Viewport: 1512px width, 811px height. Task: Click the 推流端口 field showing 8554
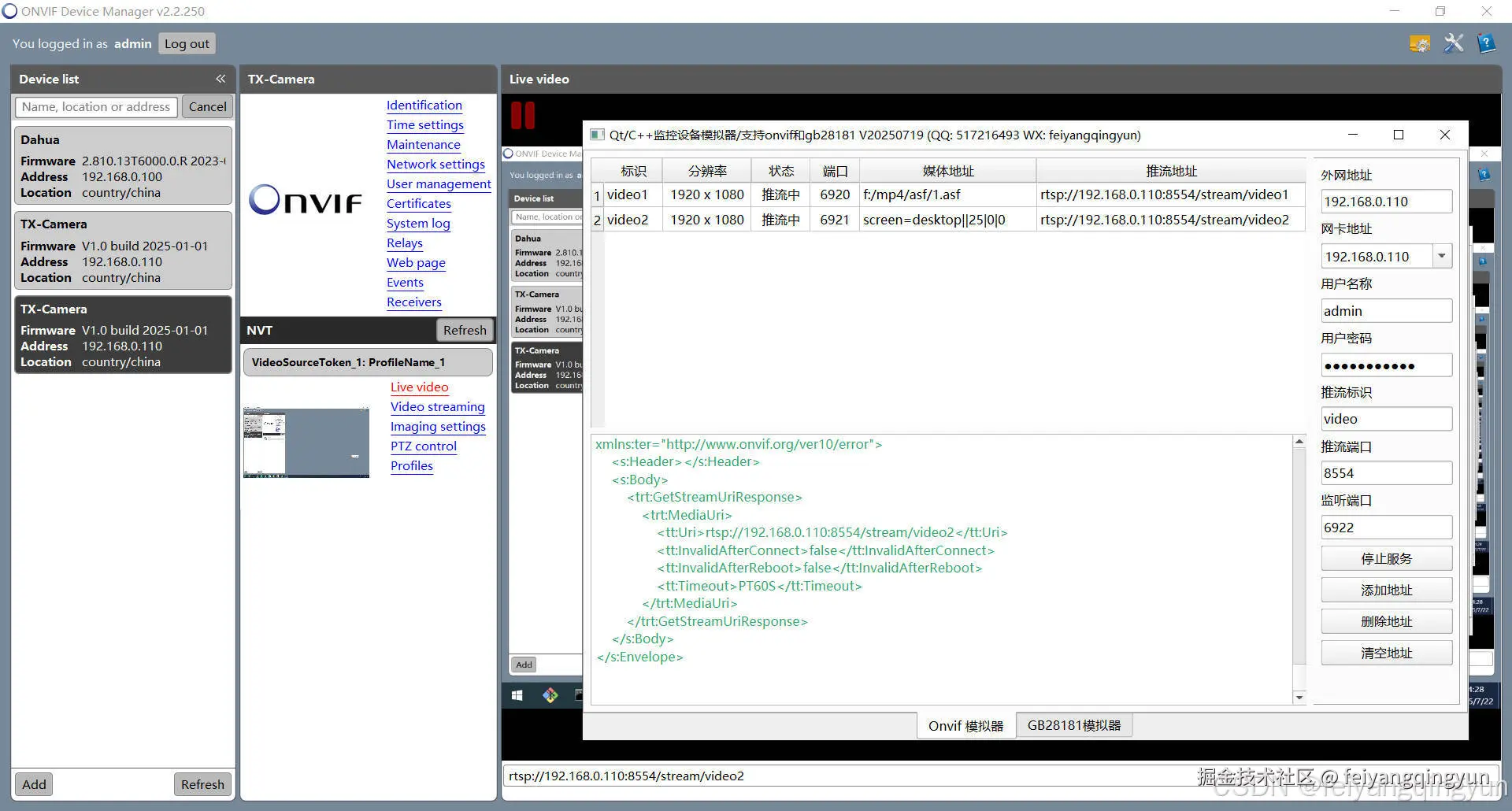pyautogui.click(x=1386, y=473)
